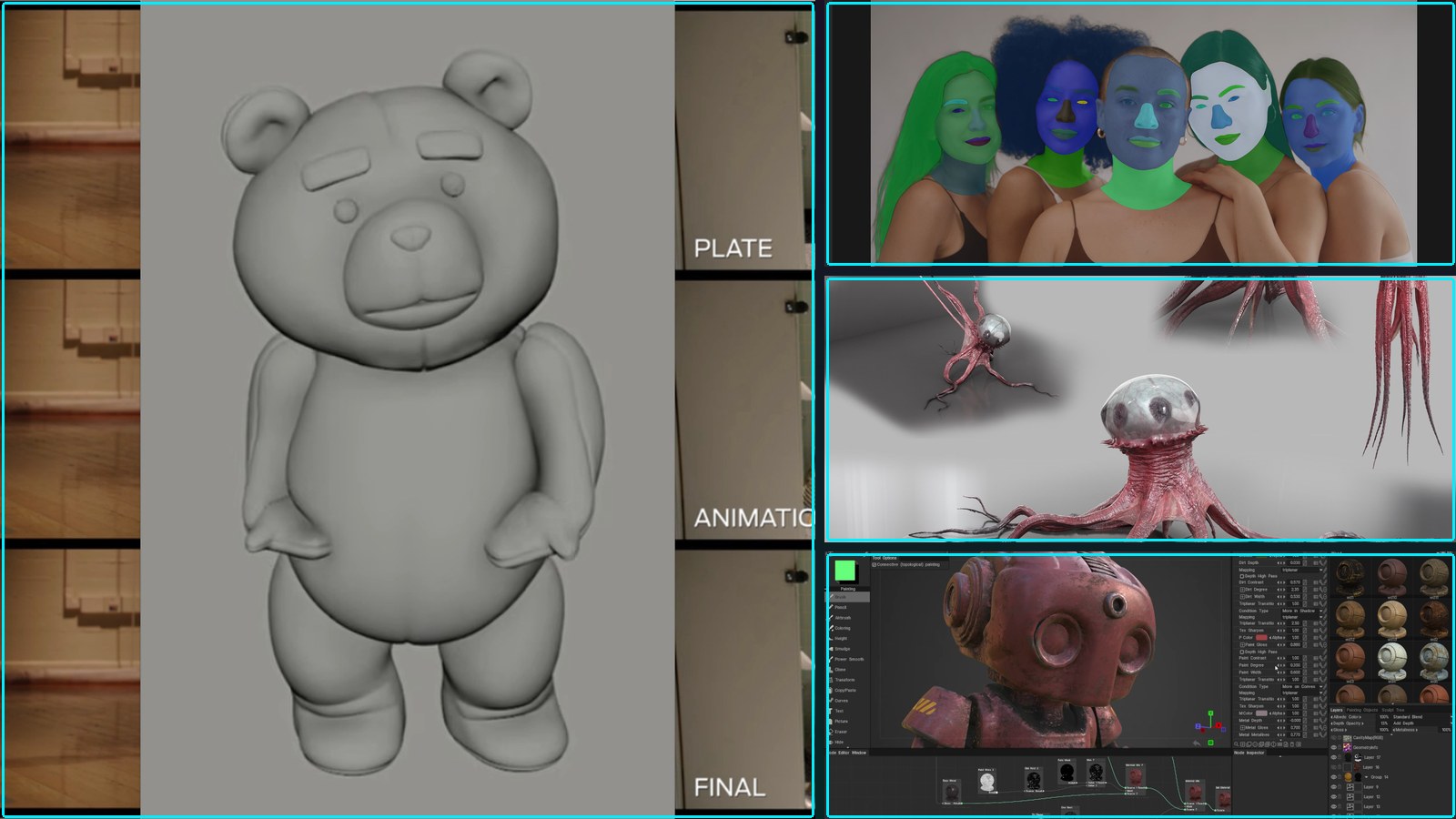The height and width of the screenshot is (819, 1456).
Task: Select the Height tool
Action: [x=848, y=638]
